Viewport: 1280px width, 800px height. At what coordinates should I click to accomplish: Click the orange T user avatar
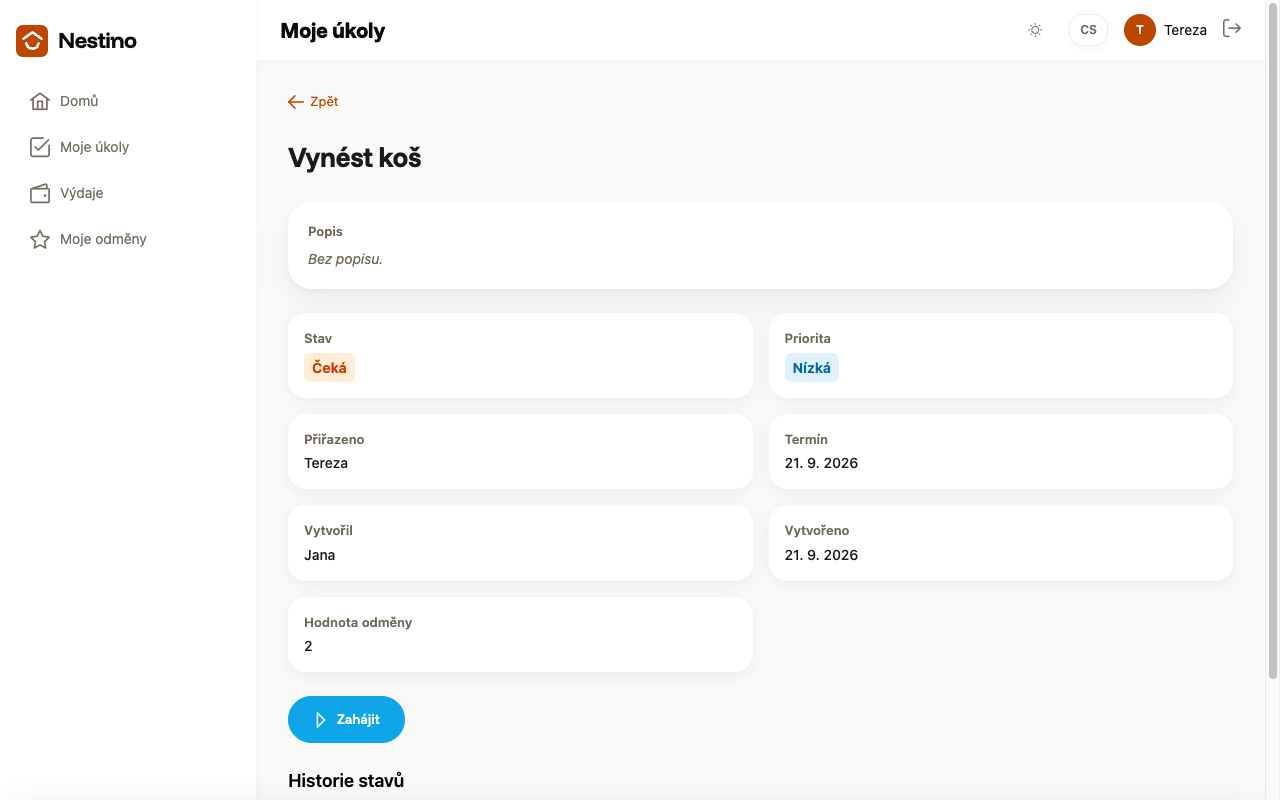[x=1140, y=30]
